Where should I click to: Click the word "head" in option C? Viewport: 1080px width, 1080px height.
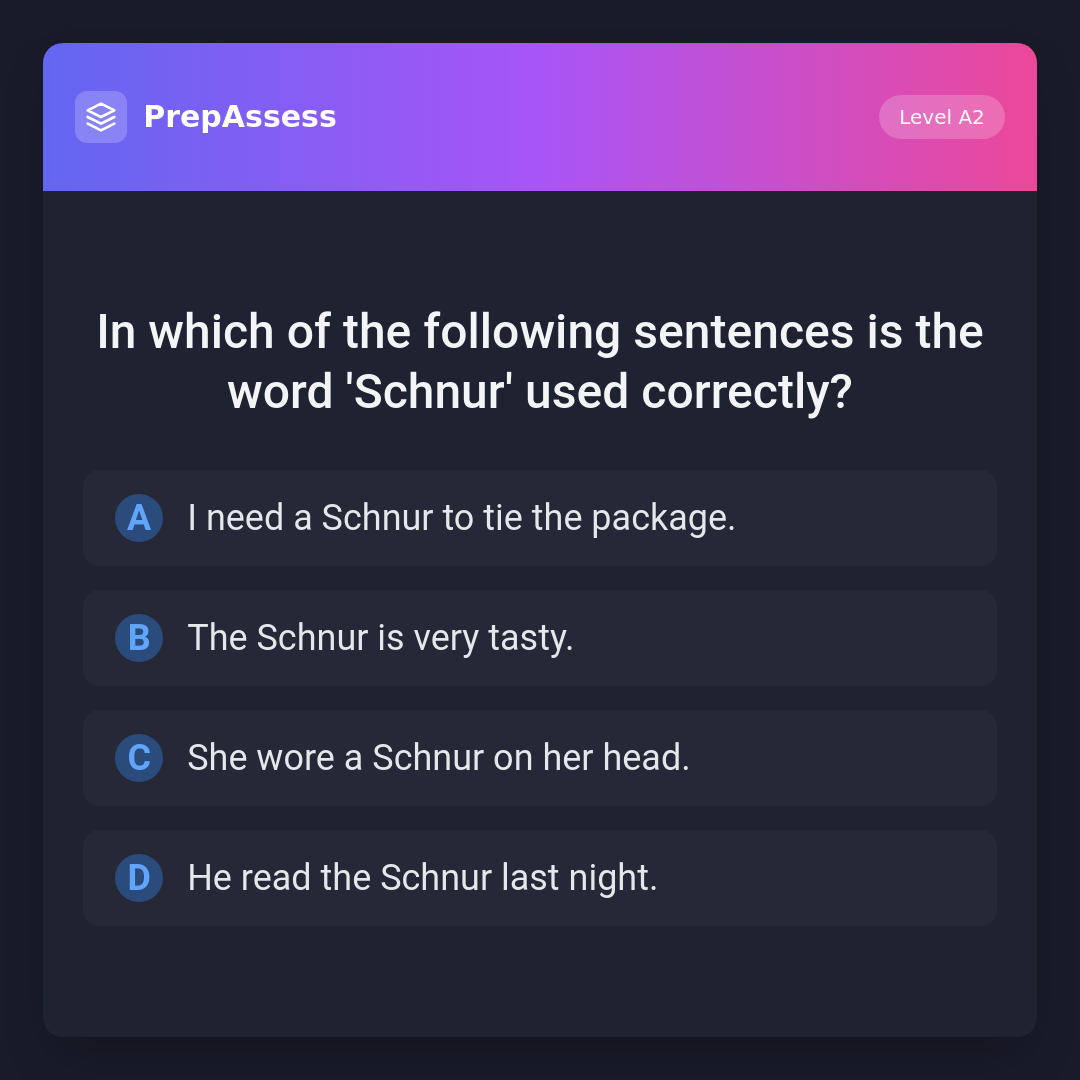pyautogui.click(x=645, y=758)
